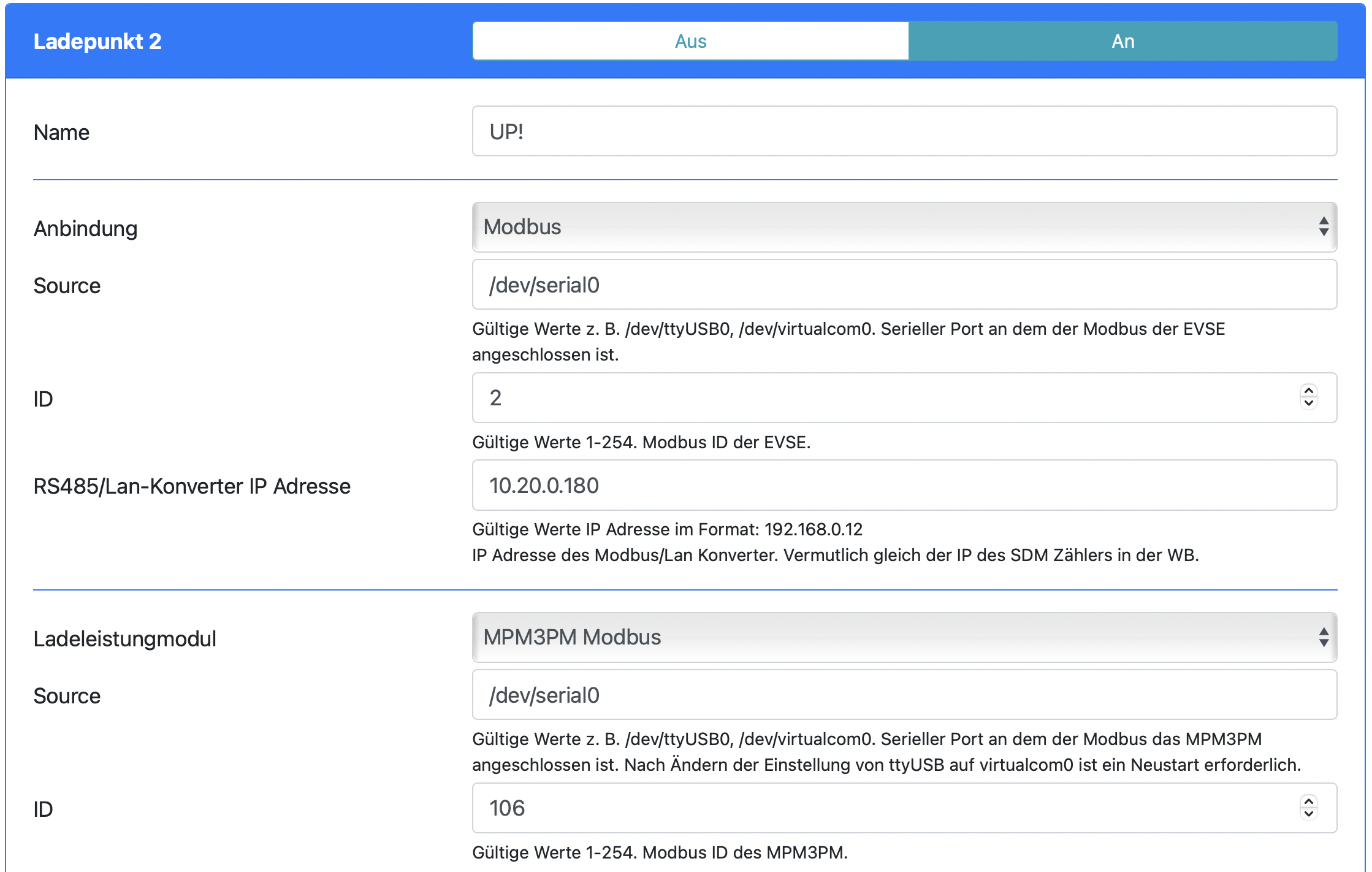Click the RS485/Lan-Konverter IP Adresse label
The width and height of the screenshot is (1372, 872).
(192, 486)
